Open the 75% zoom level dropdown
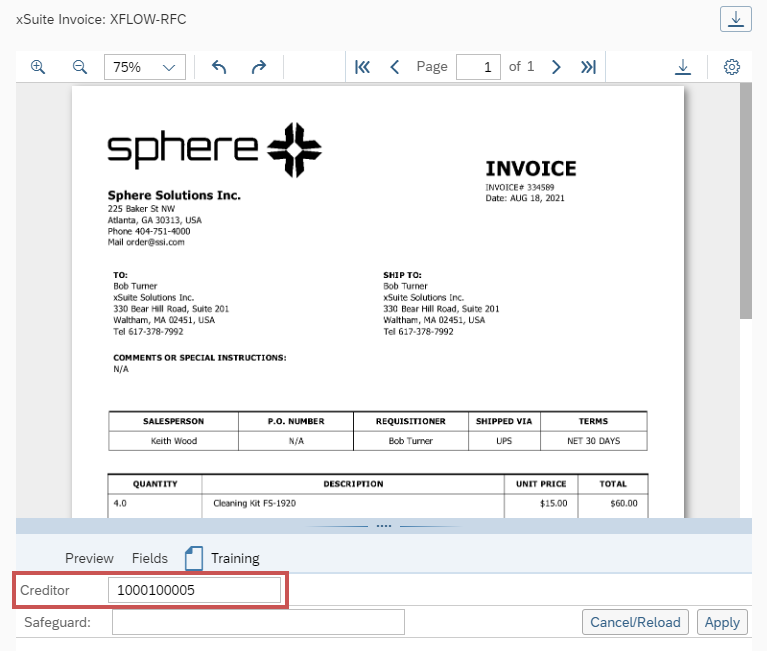767x651 pixels. pyautogui.click(x=145, y=67)
